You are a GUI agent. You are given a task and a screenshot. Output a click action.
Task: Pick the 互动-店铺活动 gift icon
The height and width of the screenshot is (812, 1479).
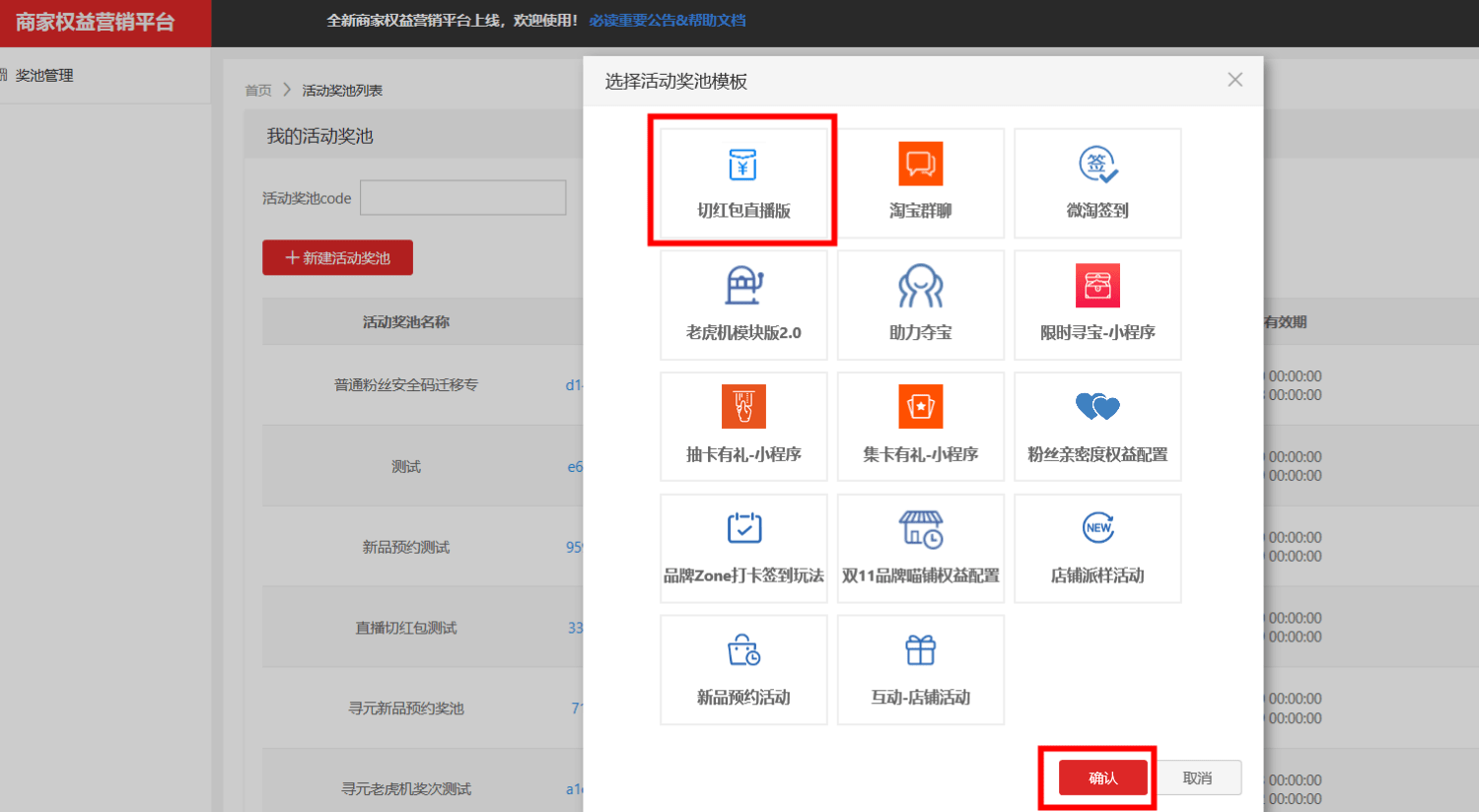(920, 650)
